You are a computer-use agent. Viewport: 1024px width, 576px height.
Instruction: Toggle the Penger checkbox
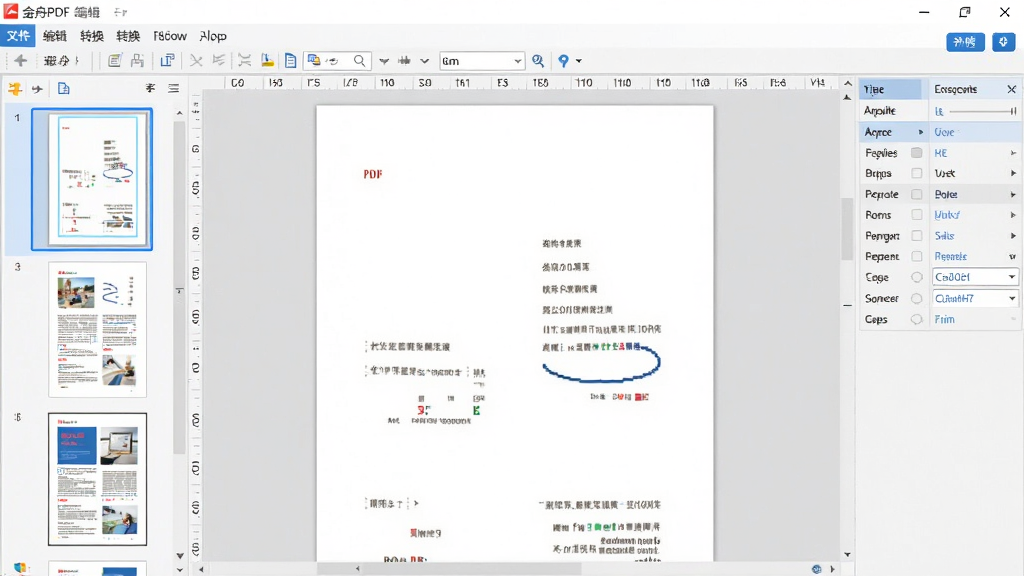(917, 236)
